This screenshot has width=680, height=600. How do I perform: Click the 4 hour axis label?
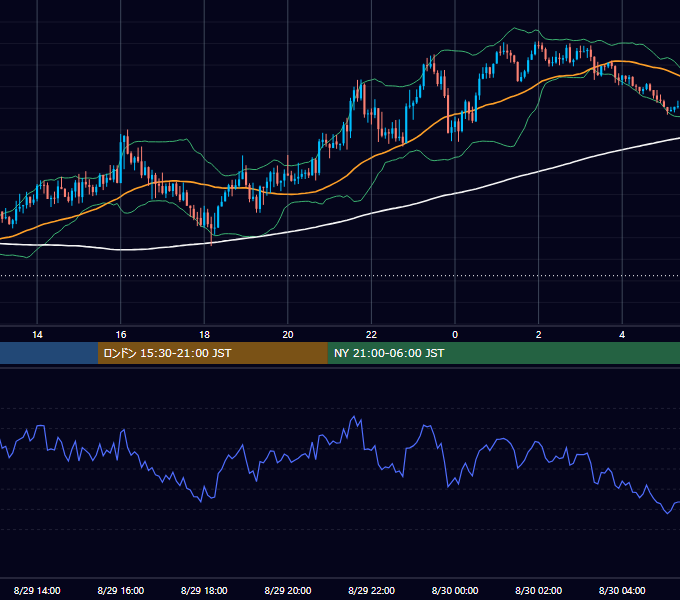coord(622,335)
